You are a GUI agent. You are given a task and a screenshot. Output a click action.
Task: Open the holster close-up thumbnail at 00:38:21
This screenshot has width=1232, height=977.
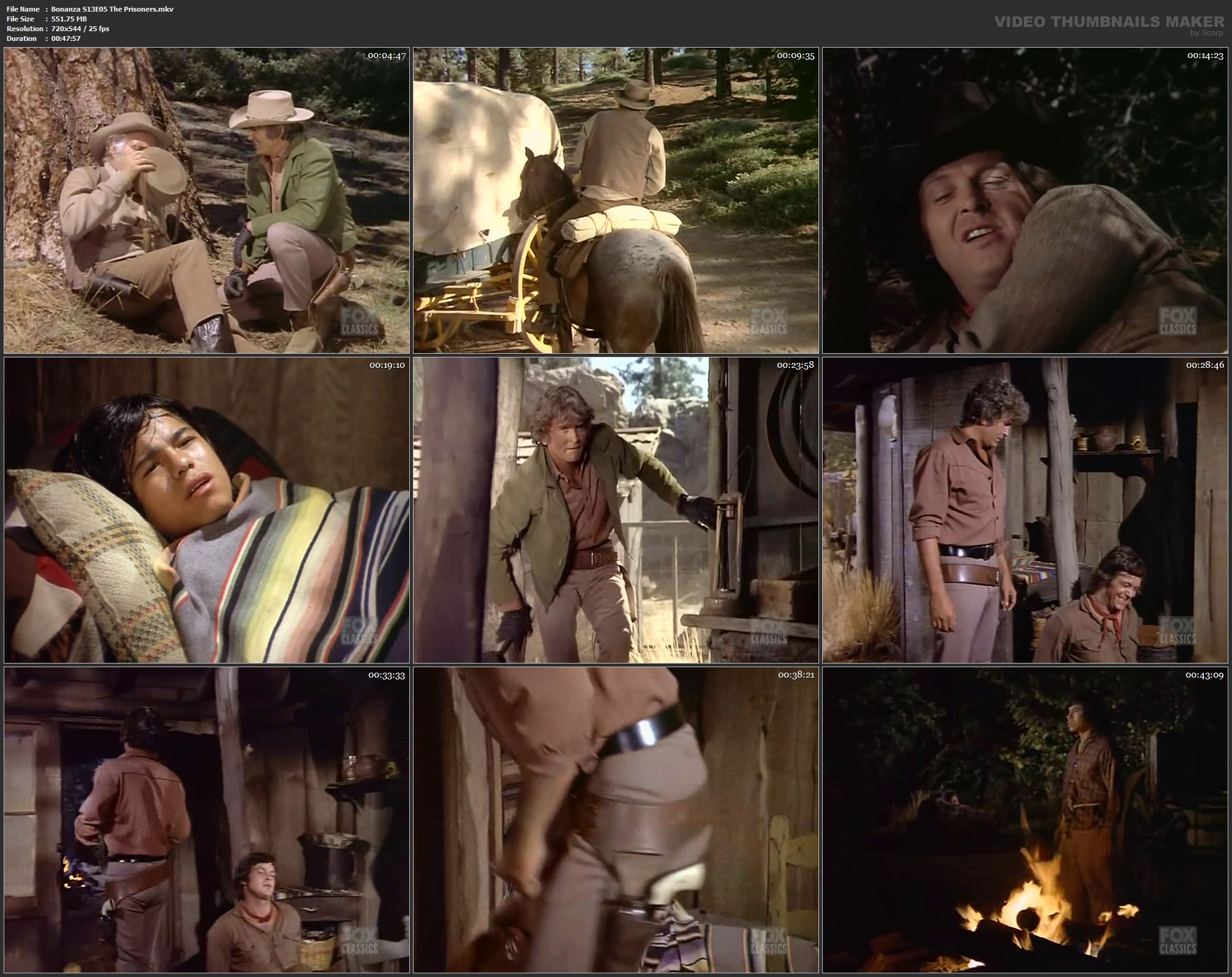616,820
